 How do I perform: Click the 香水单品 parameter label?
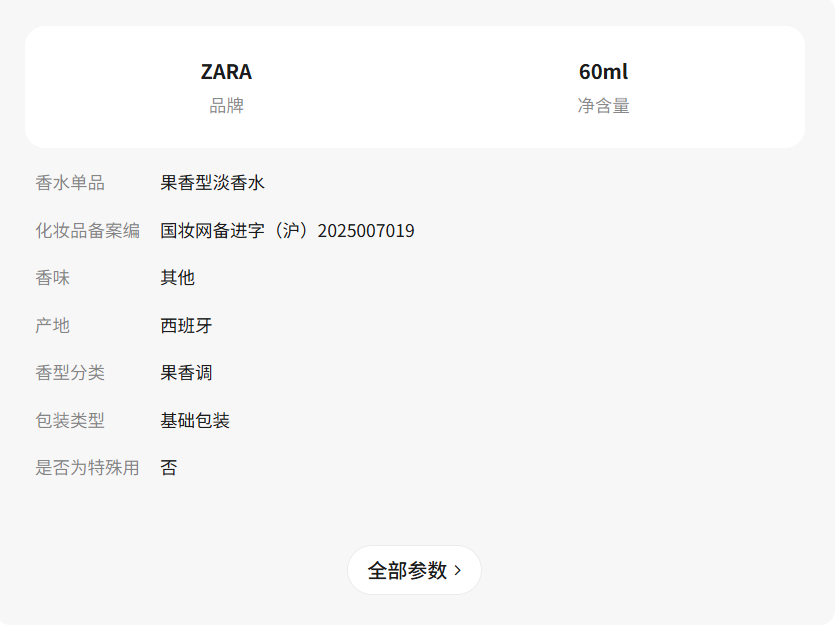(x=70, y=183)
